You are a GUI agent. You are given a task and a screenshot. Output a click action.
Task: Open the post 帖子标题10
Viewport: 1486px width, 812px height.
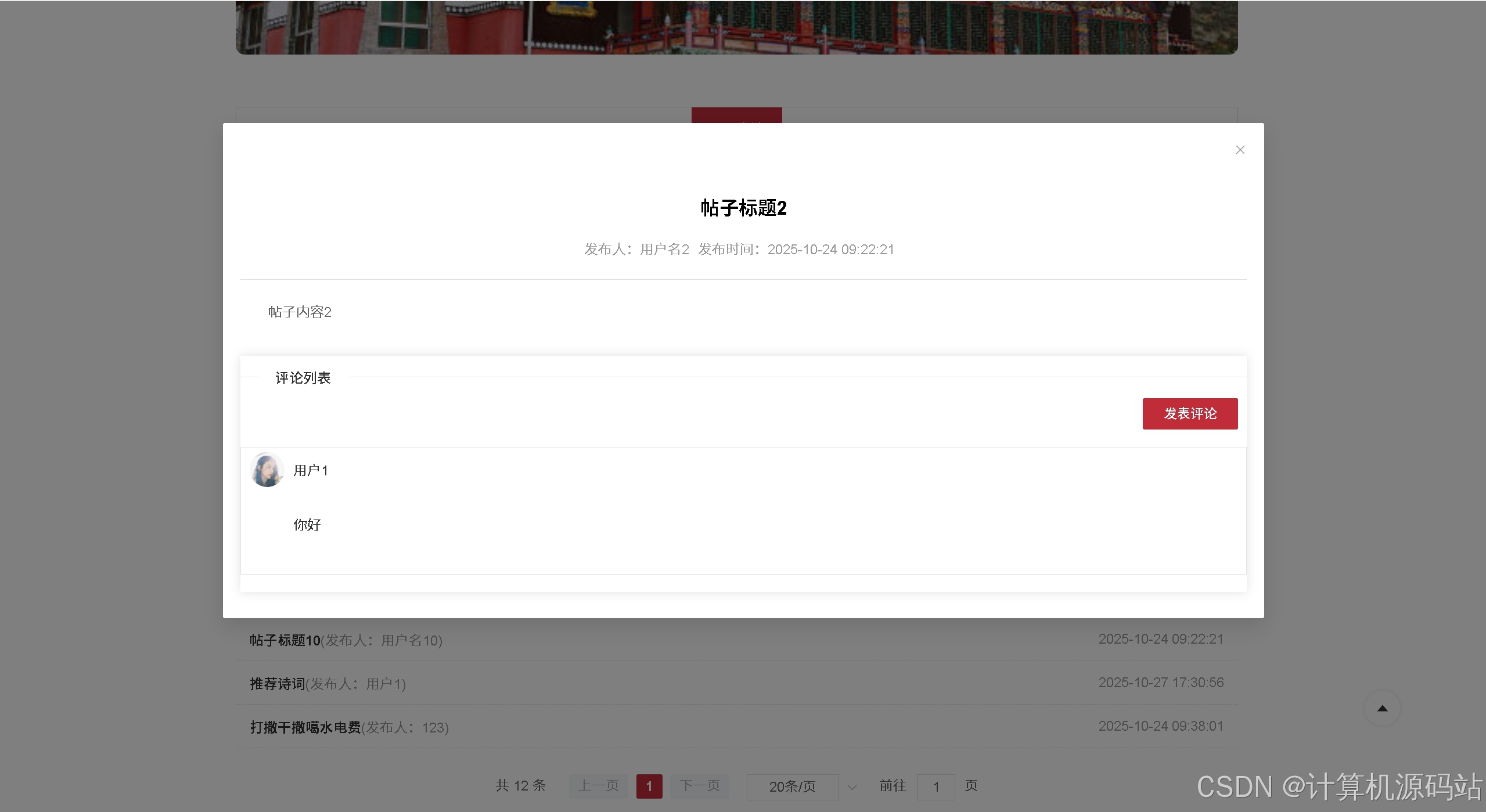tap(285, 640)
